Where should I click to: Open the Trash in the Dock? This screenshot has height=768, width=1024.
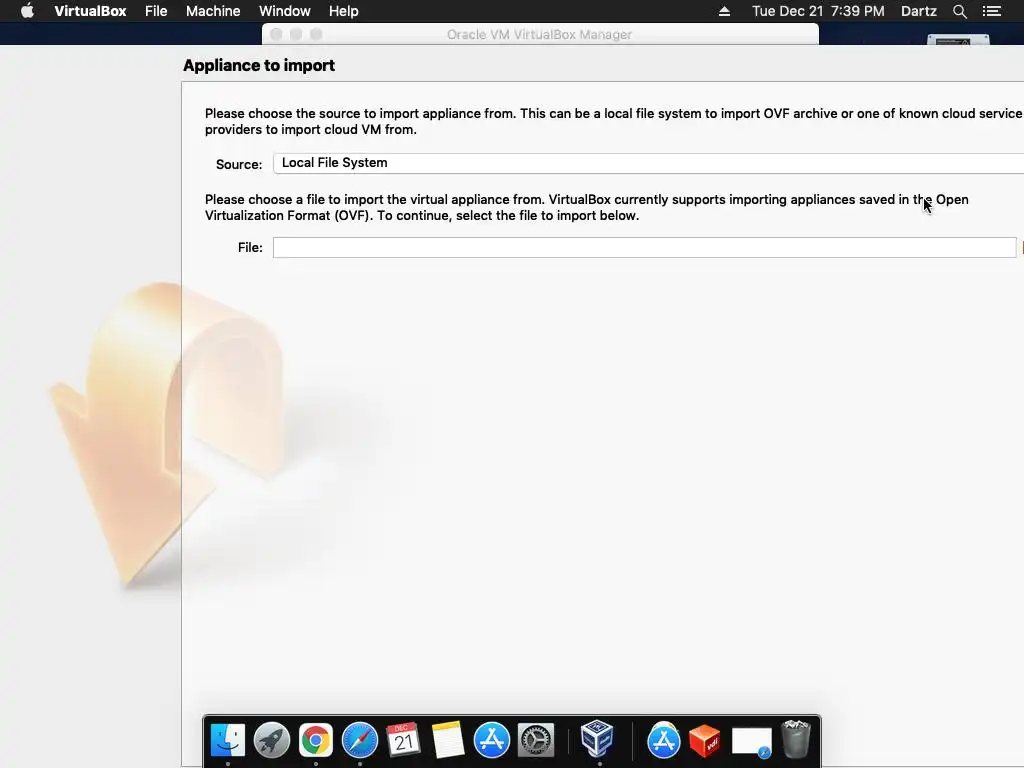[795, 740]
